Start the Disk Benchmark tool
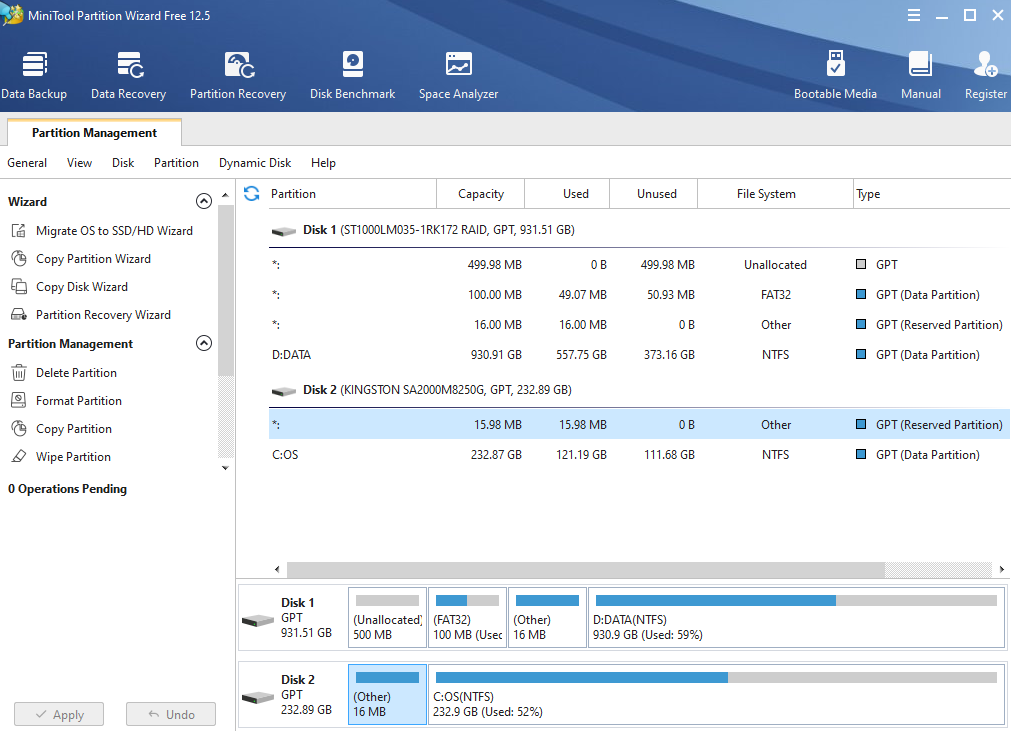 [352, 75]
